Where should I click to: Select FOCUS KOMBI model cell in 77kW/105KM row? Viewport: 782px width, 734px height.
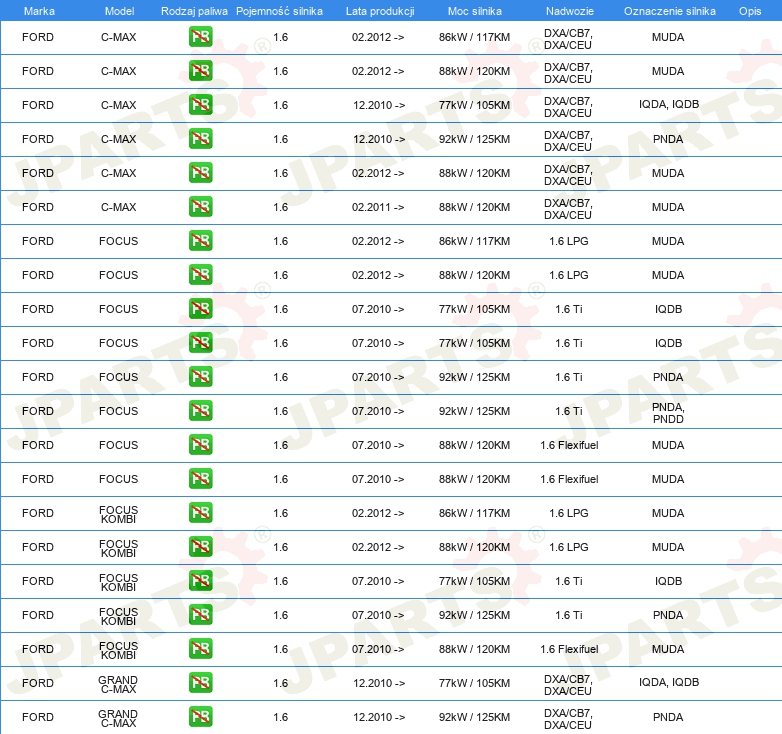pyautogui.click(x=118, y=581)
